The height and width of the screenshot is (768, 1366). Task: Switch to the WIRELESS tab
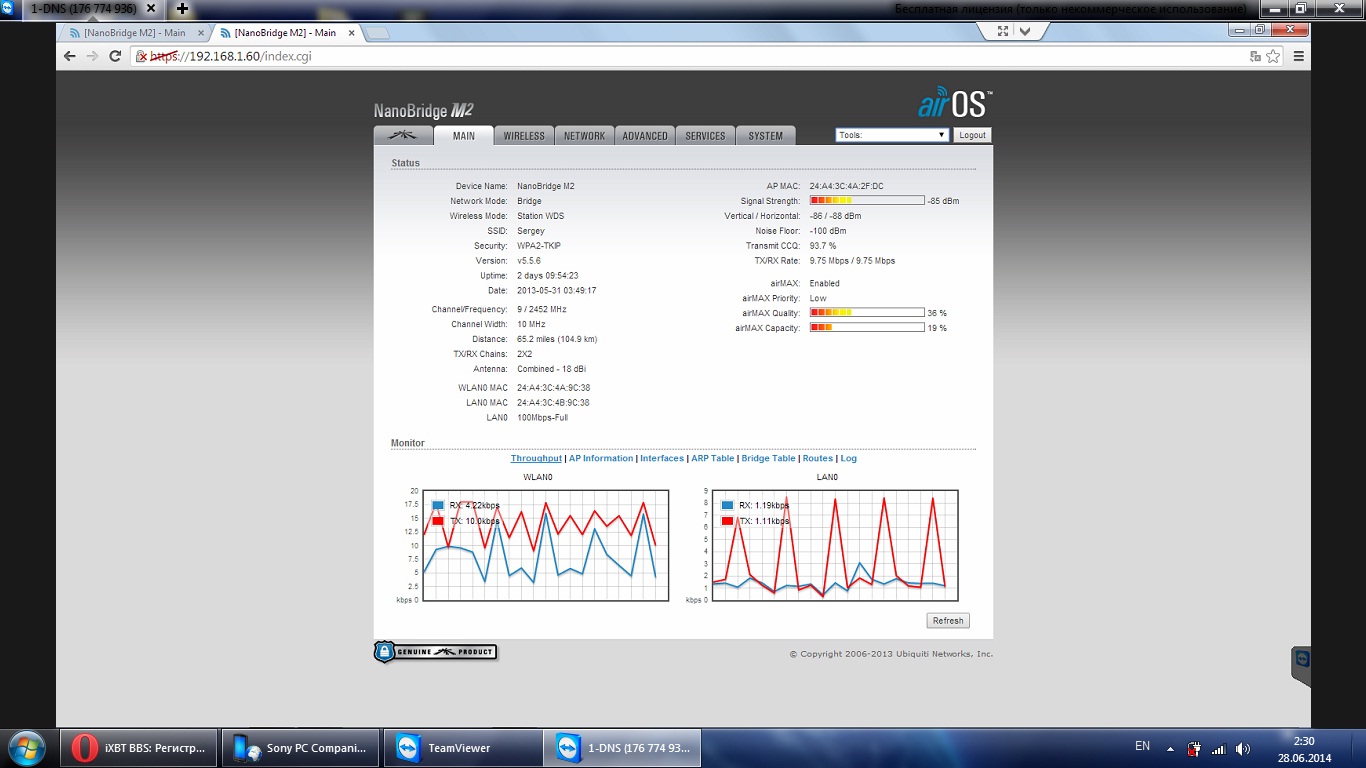click(524, 136)
